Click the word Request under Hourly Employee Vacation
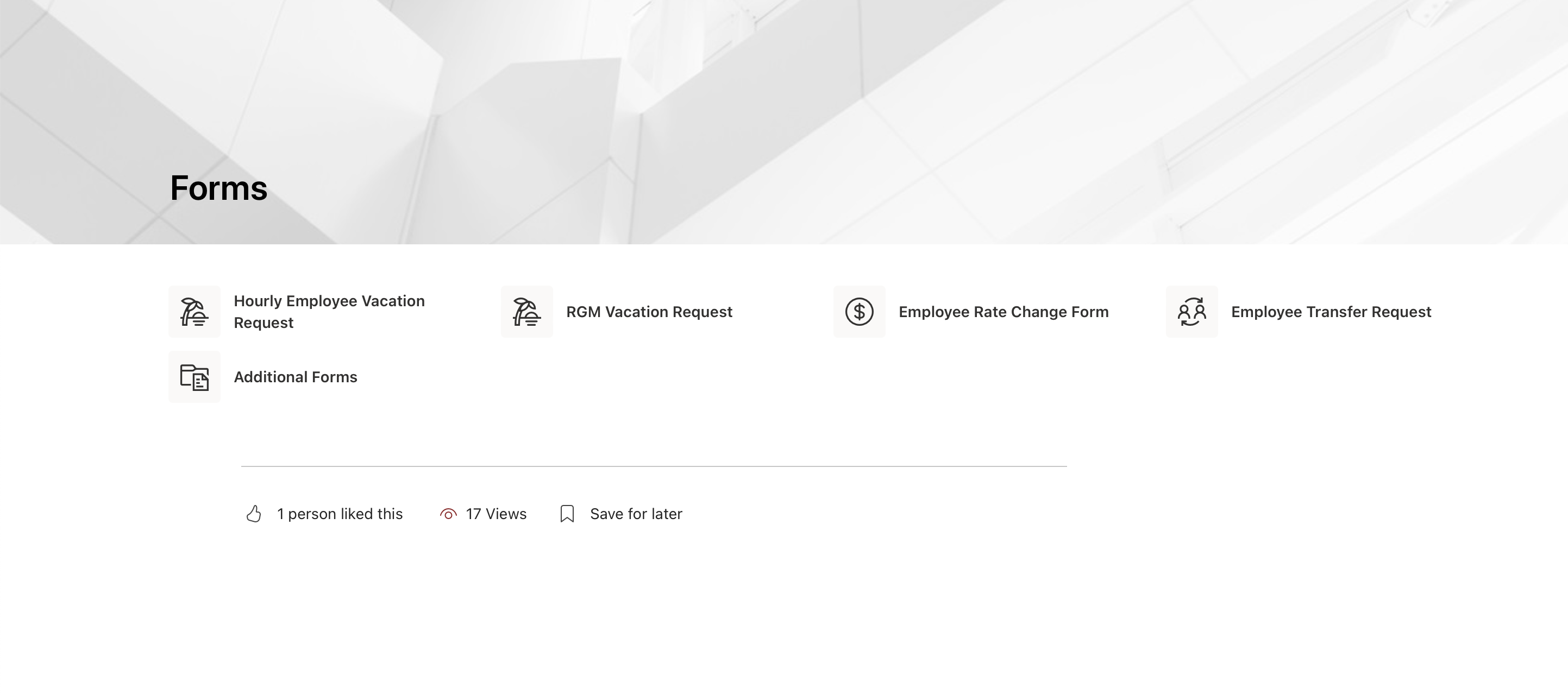 click(x=264, y=323)
